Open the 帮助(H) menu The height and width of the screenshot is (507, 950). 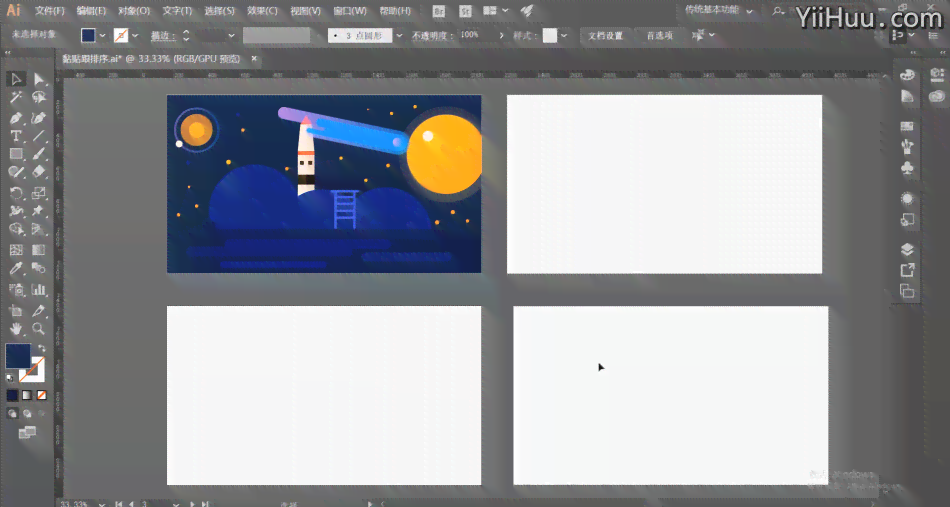click(x=395, y=11)
